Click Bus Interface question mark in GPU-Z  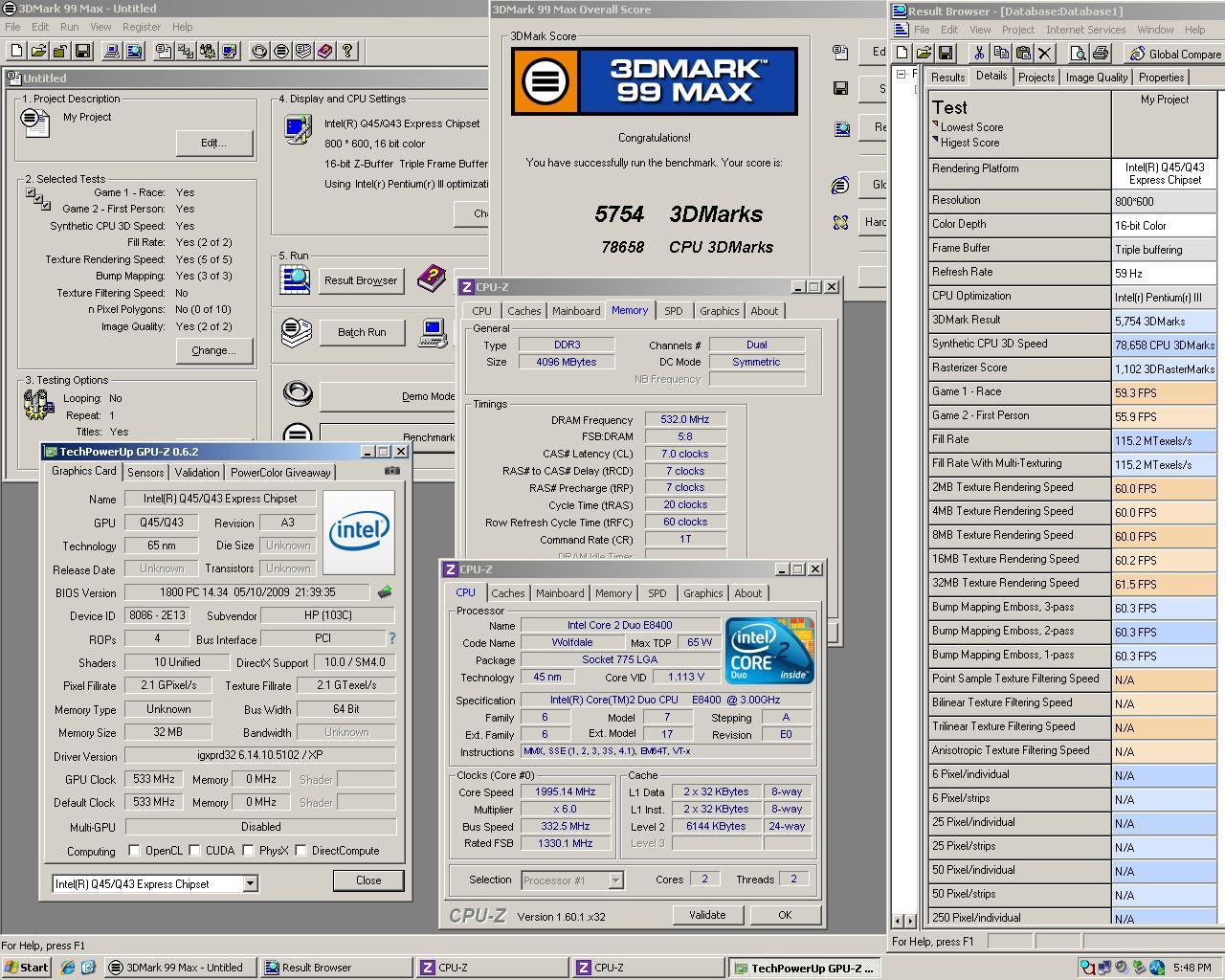391,638
